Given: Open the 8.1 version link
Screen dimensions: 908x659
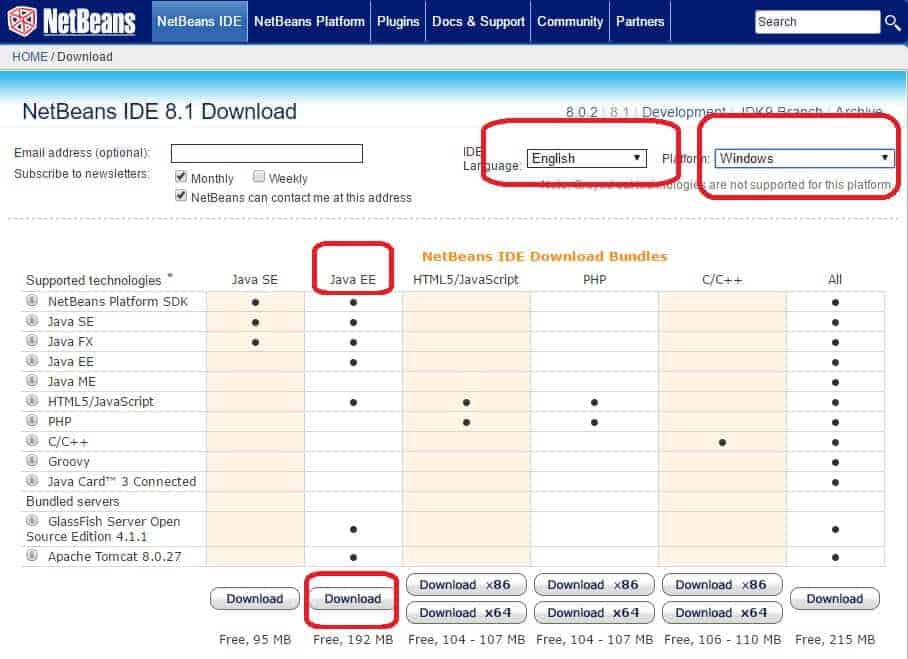Looking at the screenshot, I should [620, 112].
